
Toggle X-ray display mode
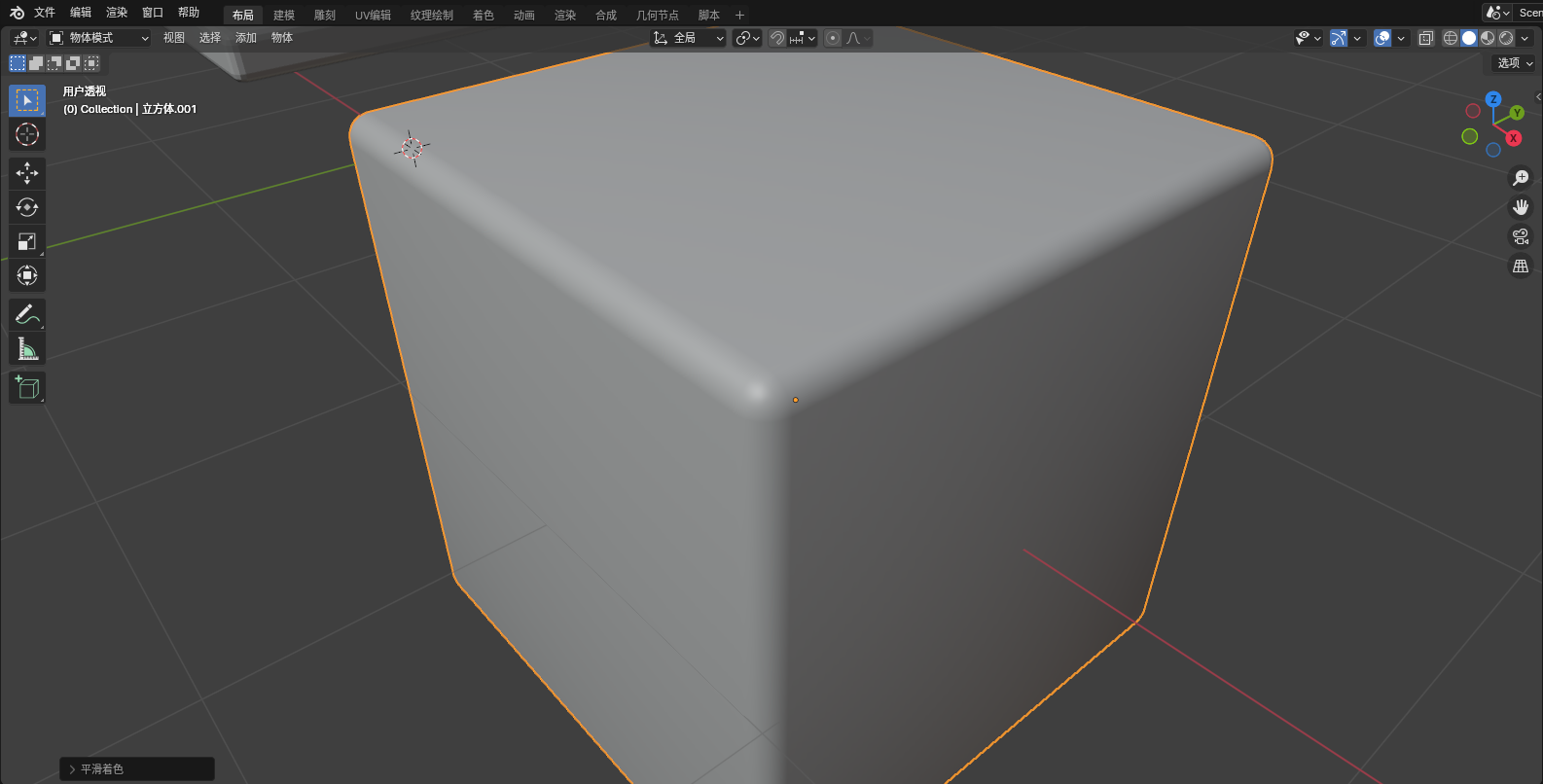(x=1426, y=38)
